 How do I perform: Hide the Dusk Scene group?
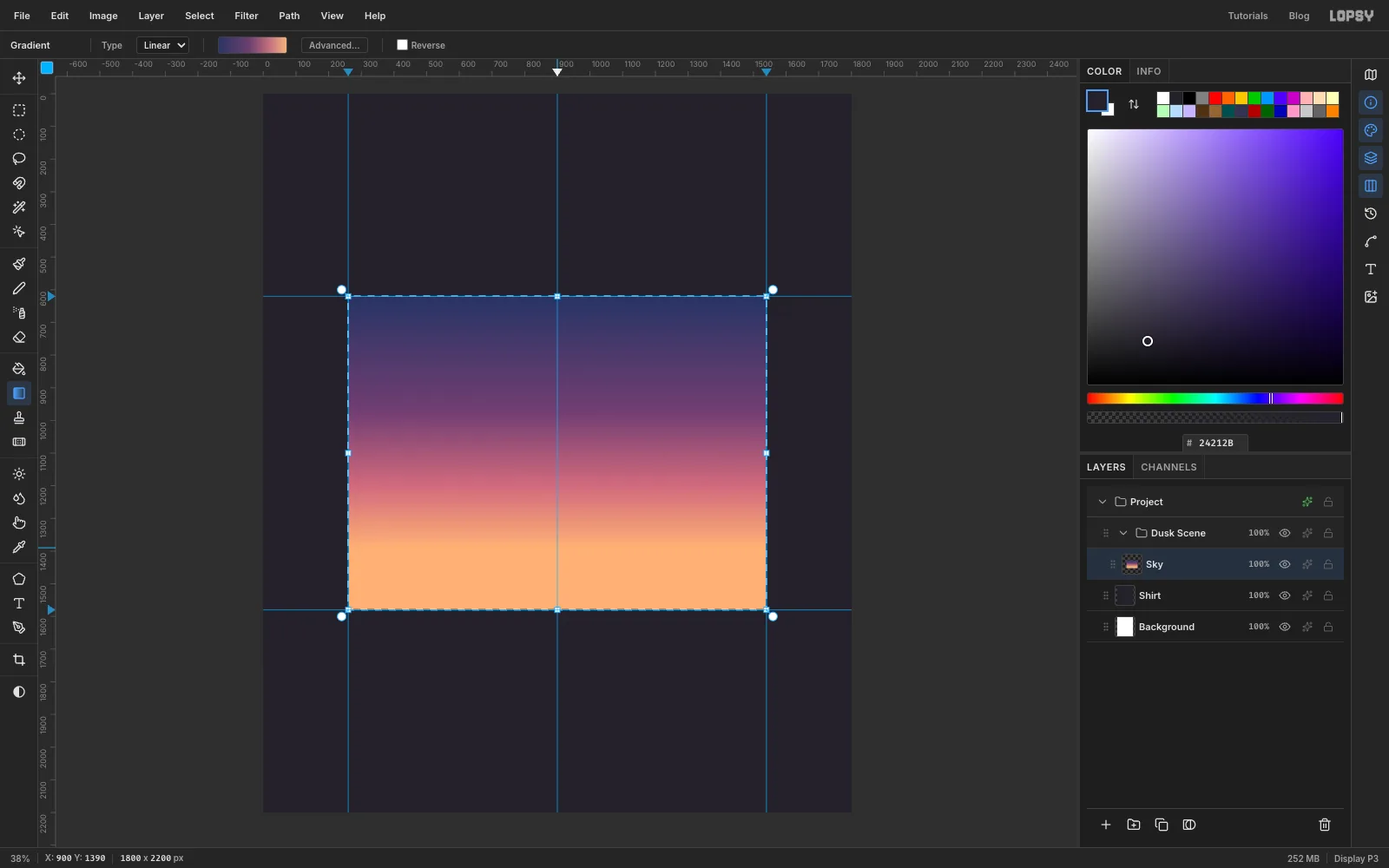1285,533
